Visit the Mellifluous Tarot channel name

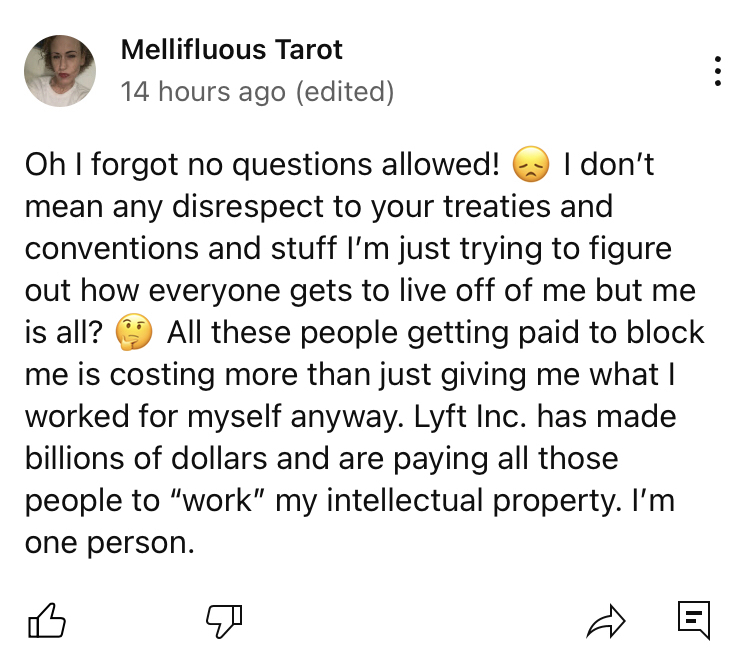click(231, 49)
